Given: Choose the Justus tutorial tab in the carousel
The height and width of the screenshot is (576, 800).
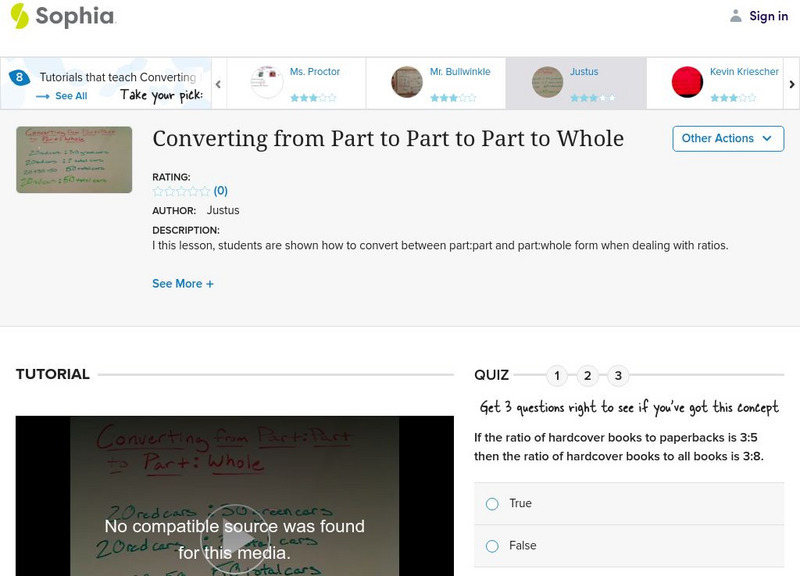Looking at the screenshot, I should click(x=576, y=83).
